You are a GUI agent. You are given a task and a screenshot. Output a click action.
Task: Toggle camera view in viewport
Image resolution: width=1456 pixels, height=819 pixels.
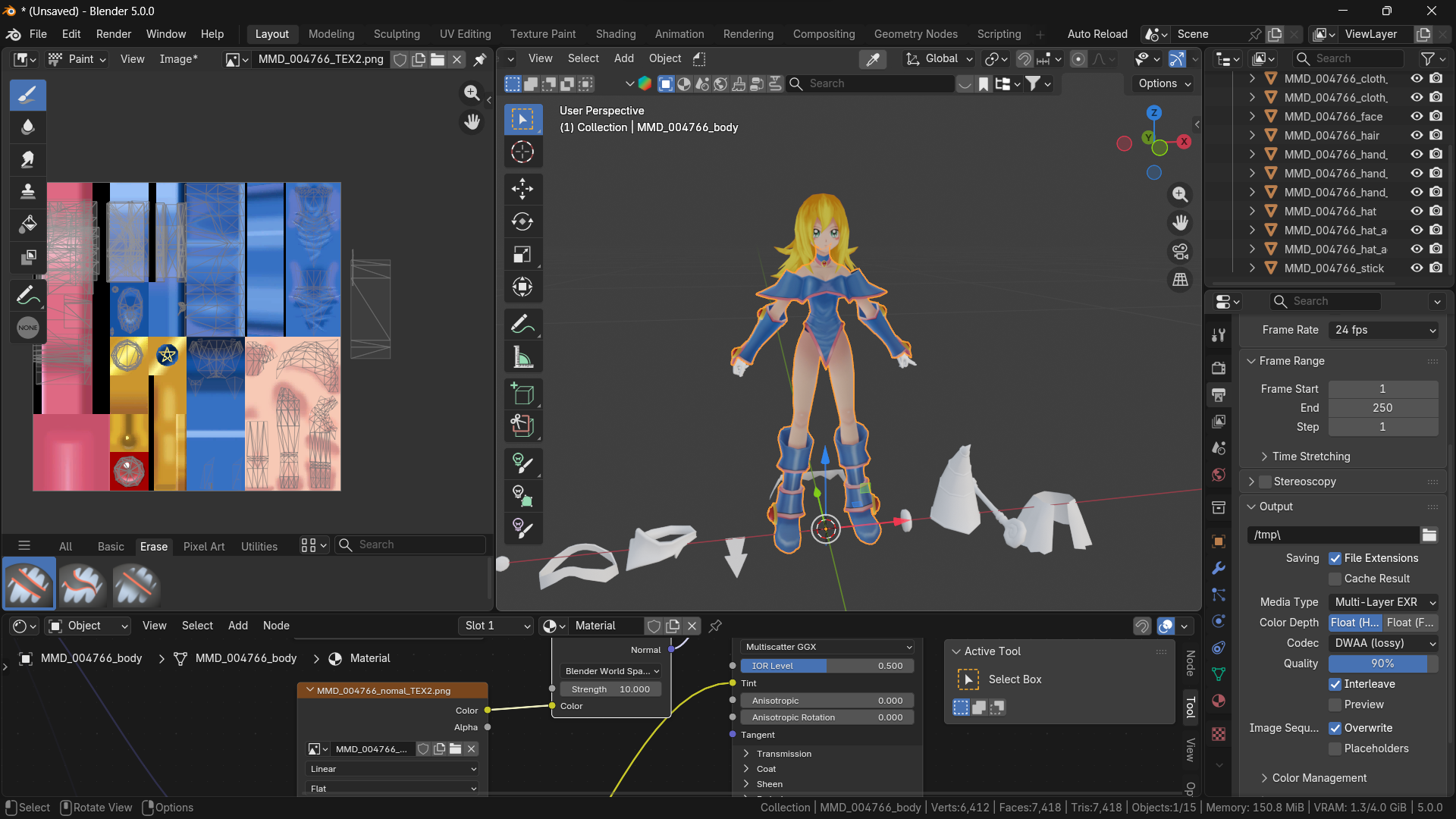1180,251
